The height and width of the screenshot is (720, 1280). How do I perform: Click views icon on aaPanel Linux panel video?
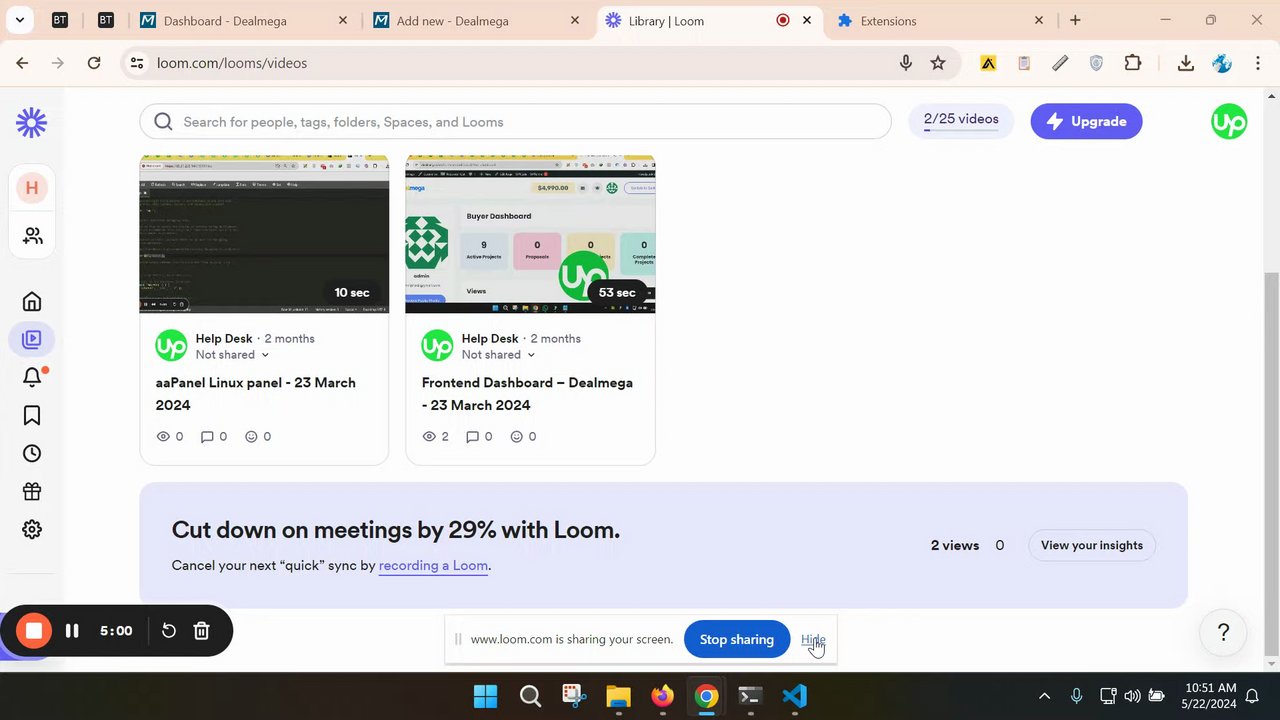pyautogui.click(x=164, y=437)
